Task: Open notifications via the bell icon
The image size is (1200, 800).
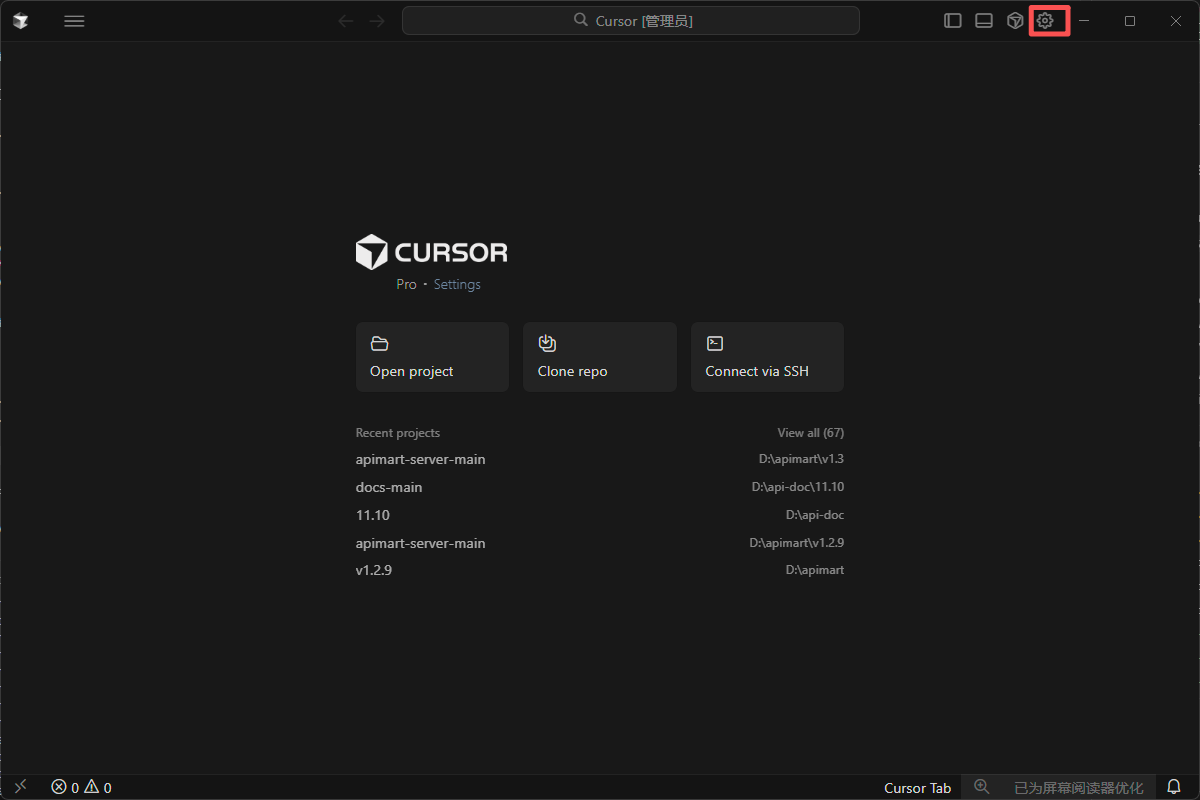Action: [x=1173, y=787]
